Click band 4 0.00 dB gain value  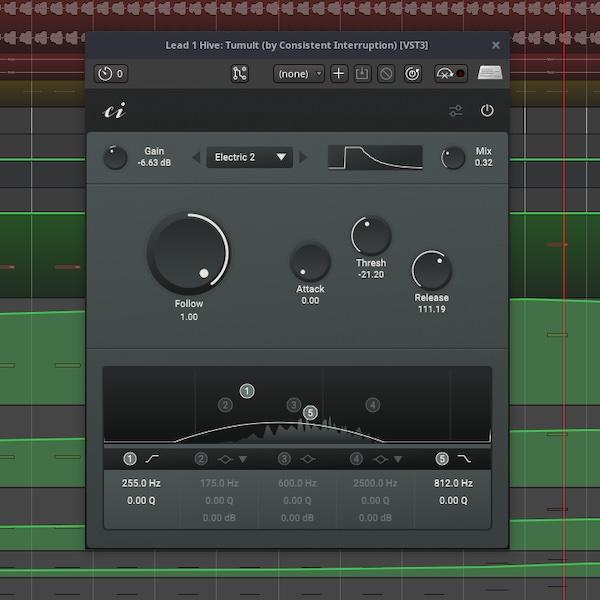pyautogui.click(x=375, y=518)
